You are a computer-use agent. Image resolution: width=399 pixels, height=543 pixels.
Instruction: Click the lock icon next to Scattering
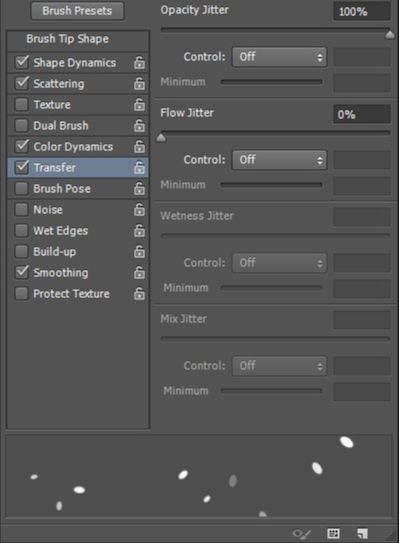coord(139,83)
